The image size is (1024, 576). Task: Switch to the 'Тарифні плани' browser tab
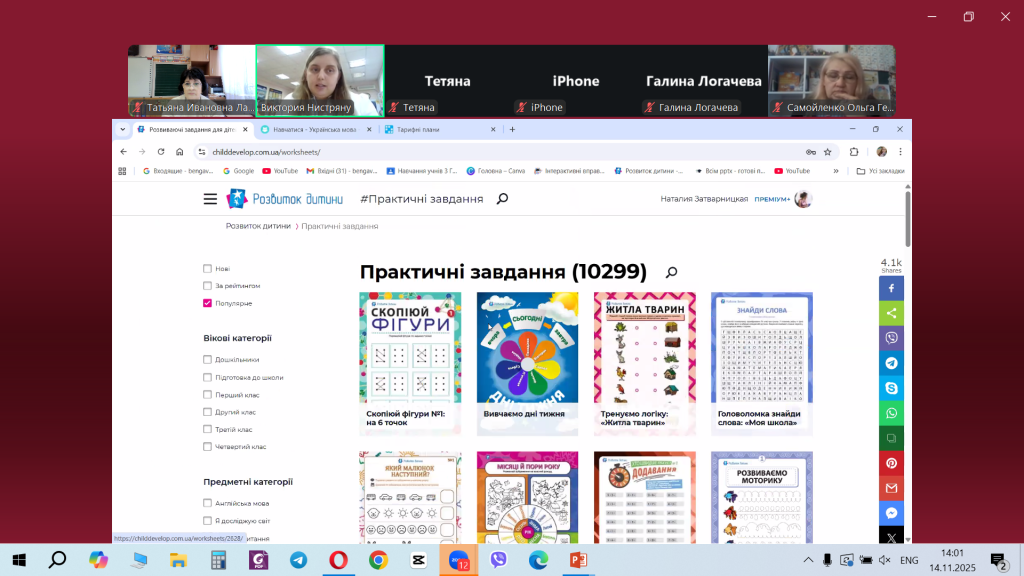point(436,129)
